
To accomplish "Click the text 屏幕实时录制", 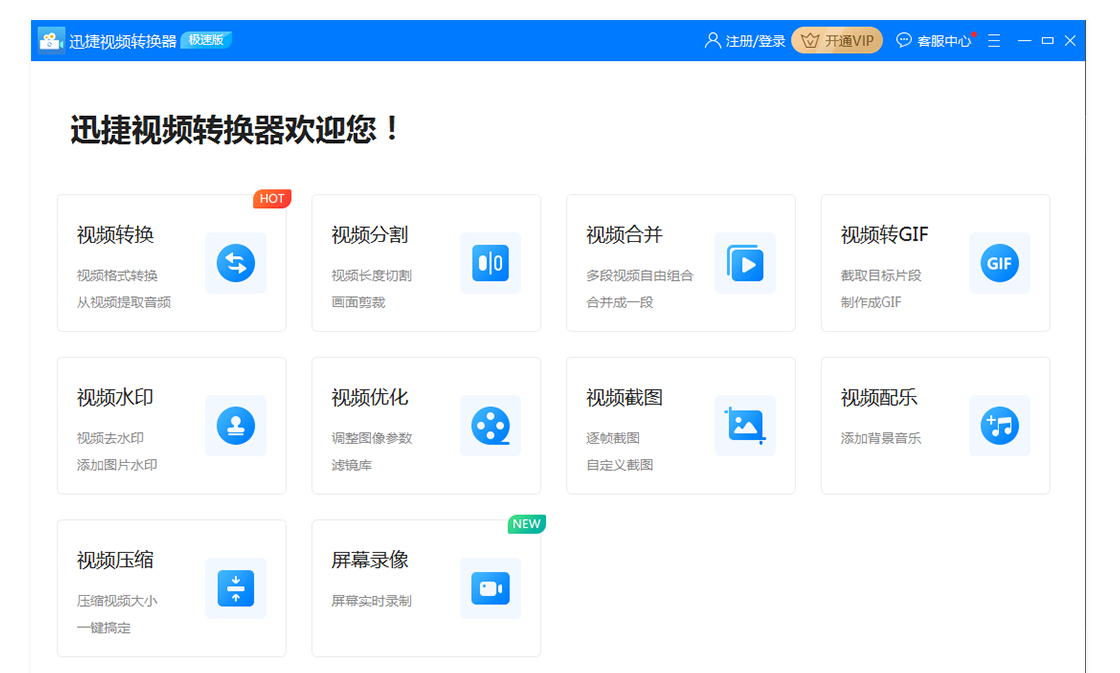I will [x=371, y=601].
